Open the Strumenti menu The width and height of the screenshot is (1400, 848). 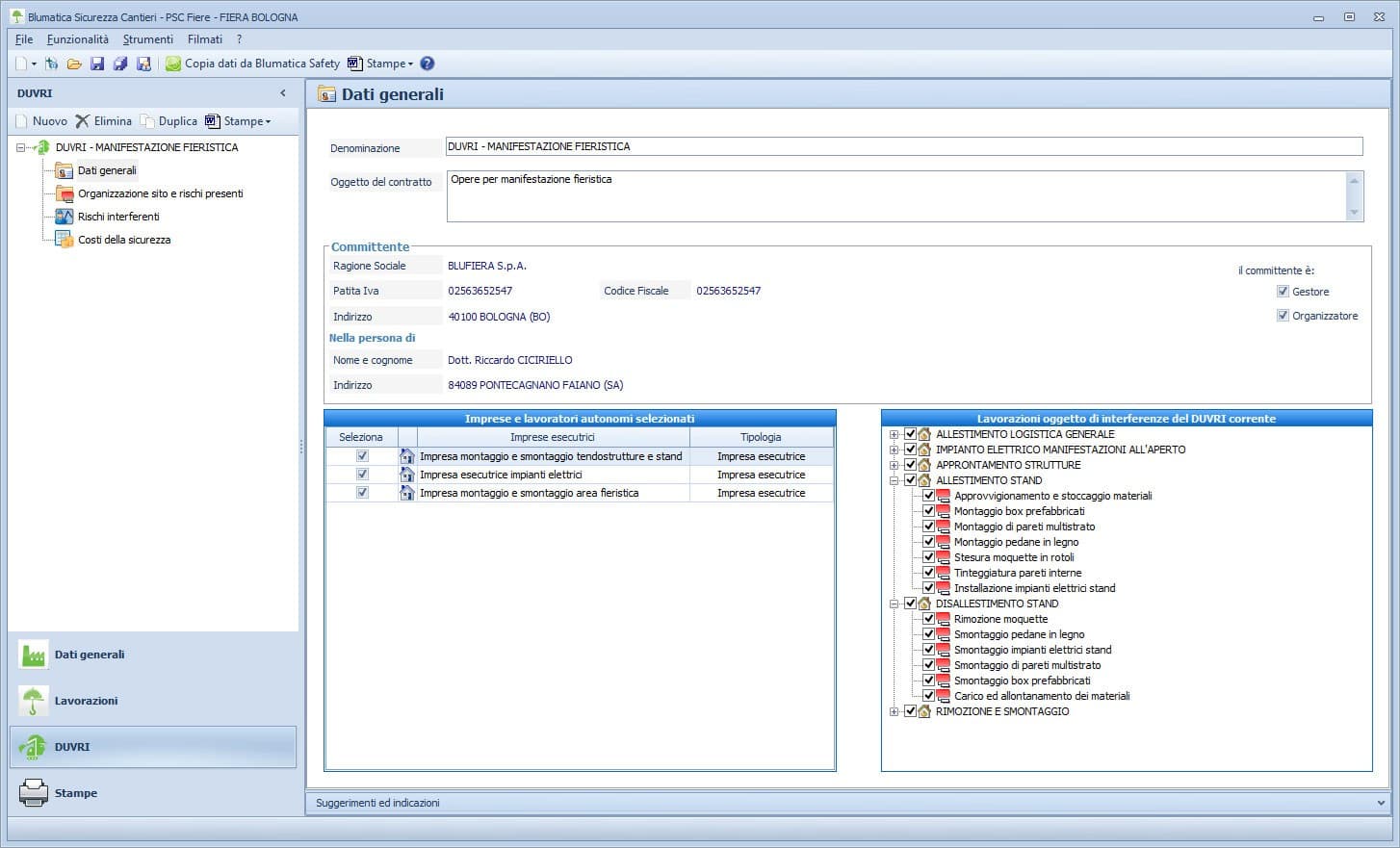click(148, 39)
